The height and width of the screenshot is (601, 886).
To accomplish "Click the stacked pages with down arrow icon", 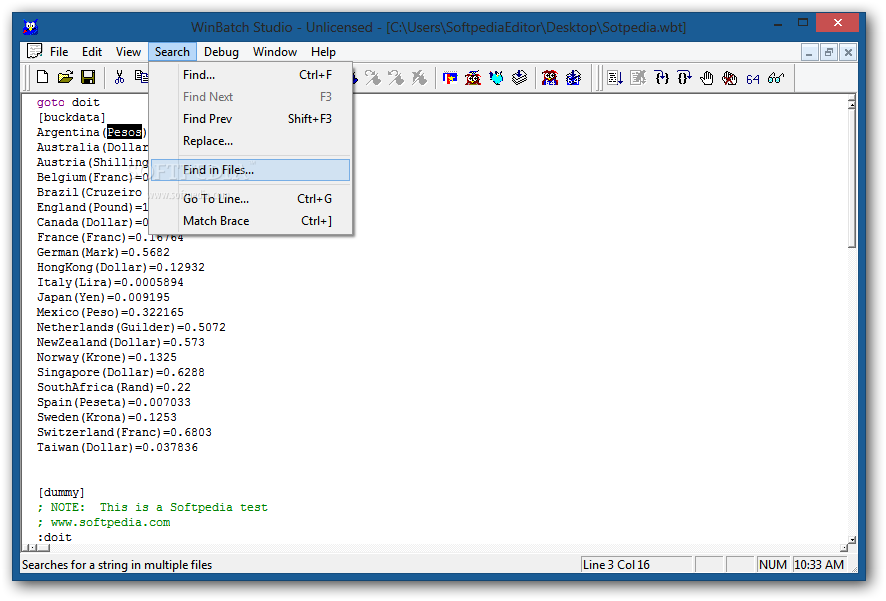I will pos(519,78).
